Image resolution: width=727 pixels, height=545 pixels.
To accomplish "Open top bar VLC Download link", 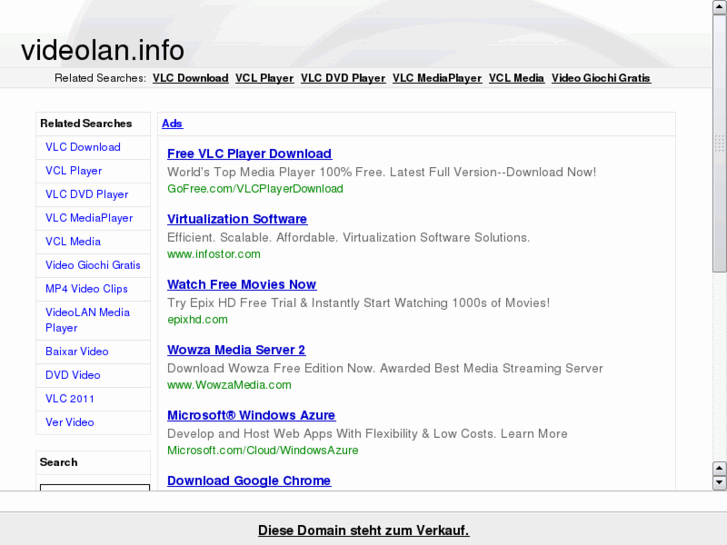I will click(191, 78).
